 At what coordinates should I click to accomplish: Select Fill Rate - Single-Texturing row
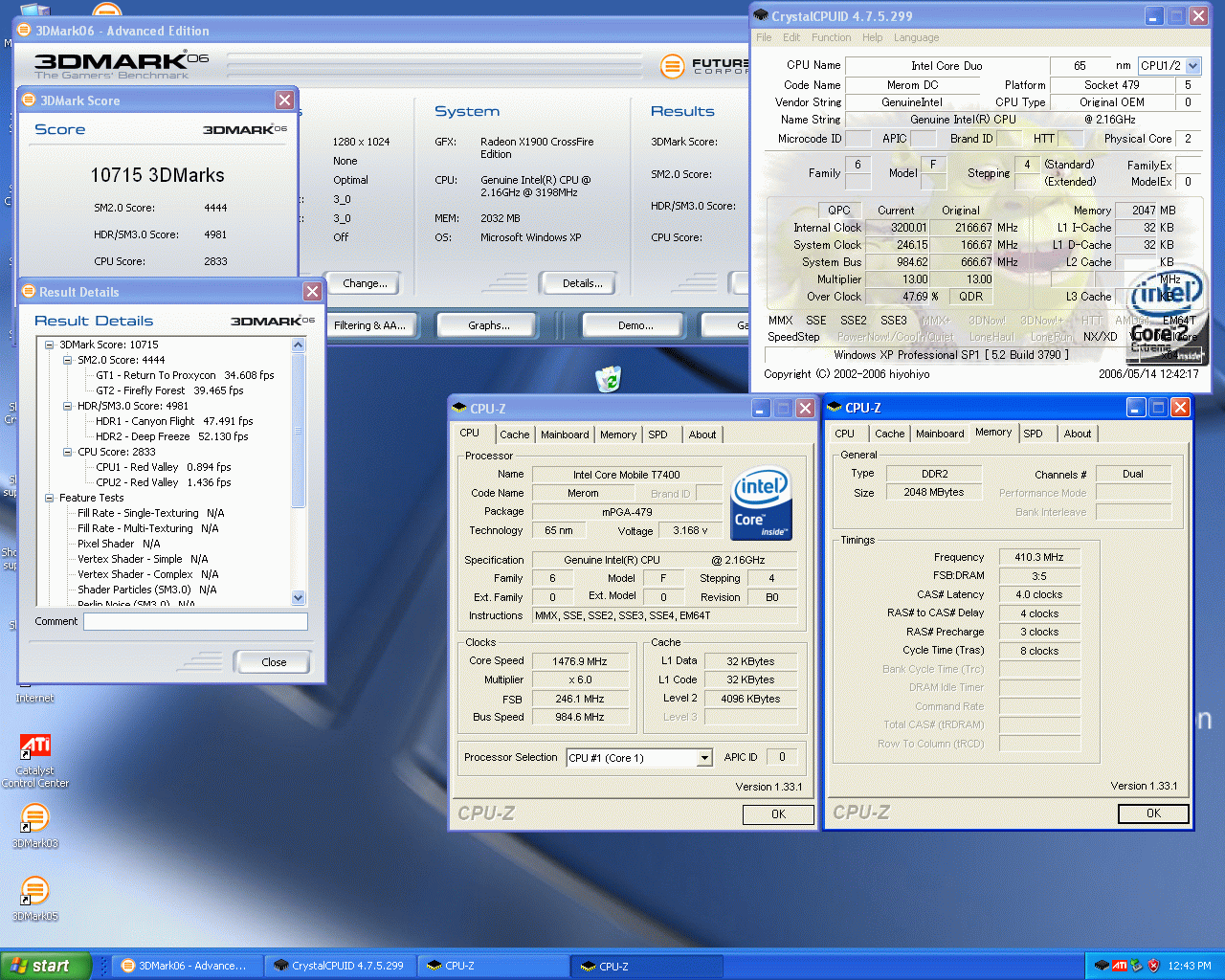(x=150, y=513)
